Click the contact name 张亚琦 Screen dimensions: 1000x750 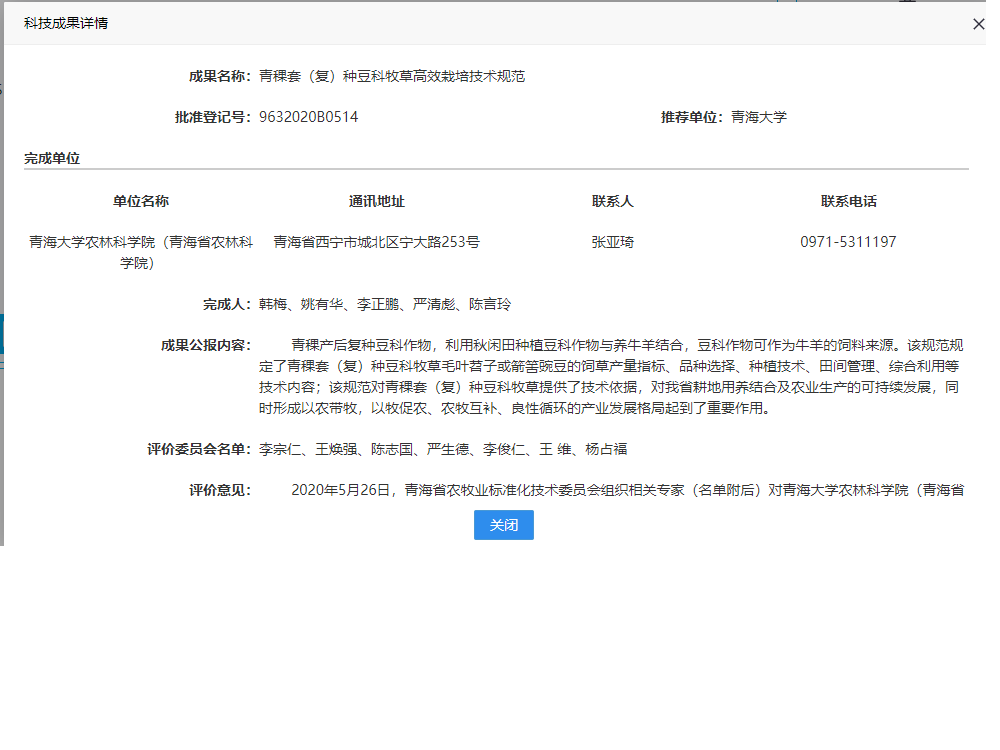613,242
